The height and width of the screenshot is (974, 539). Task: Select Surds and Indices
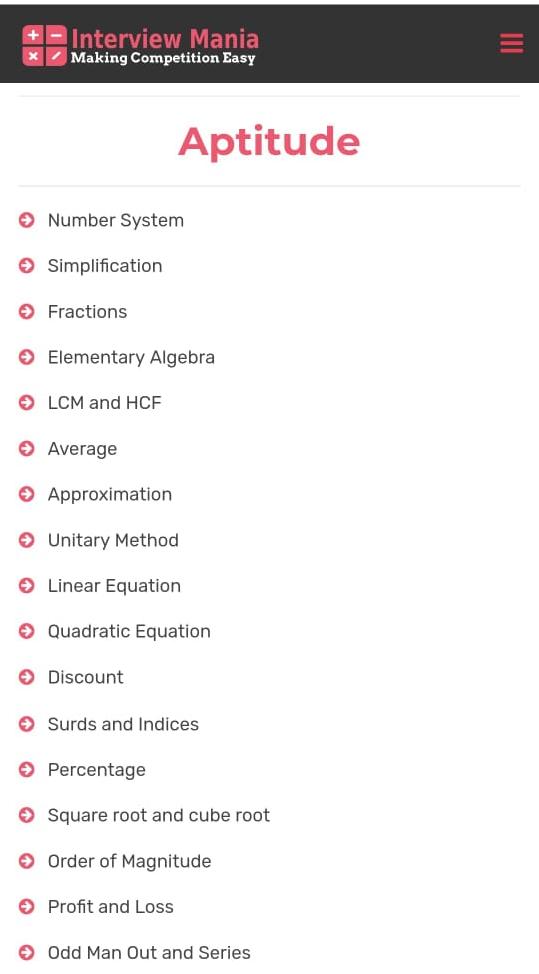[123, 724]
